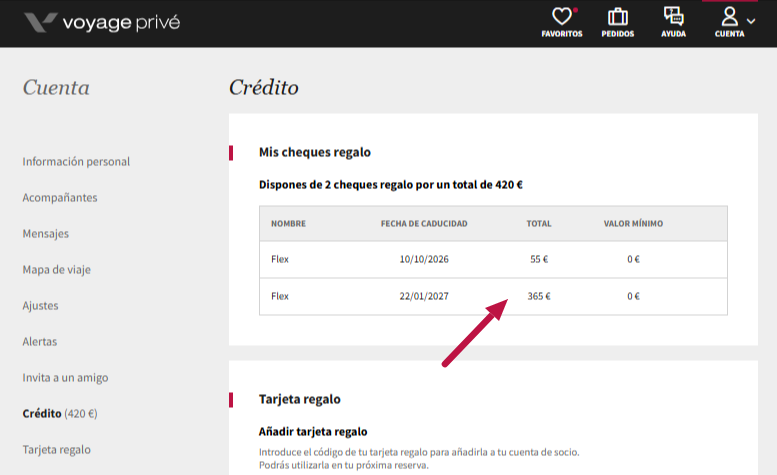Go to Información personal

pos(76,161)
